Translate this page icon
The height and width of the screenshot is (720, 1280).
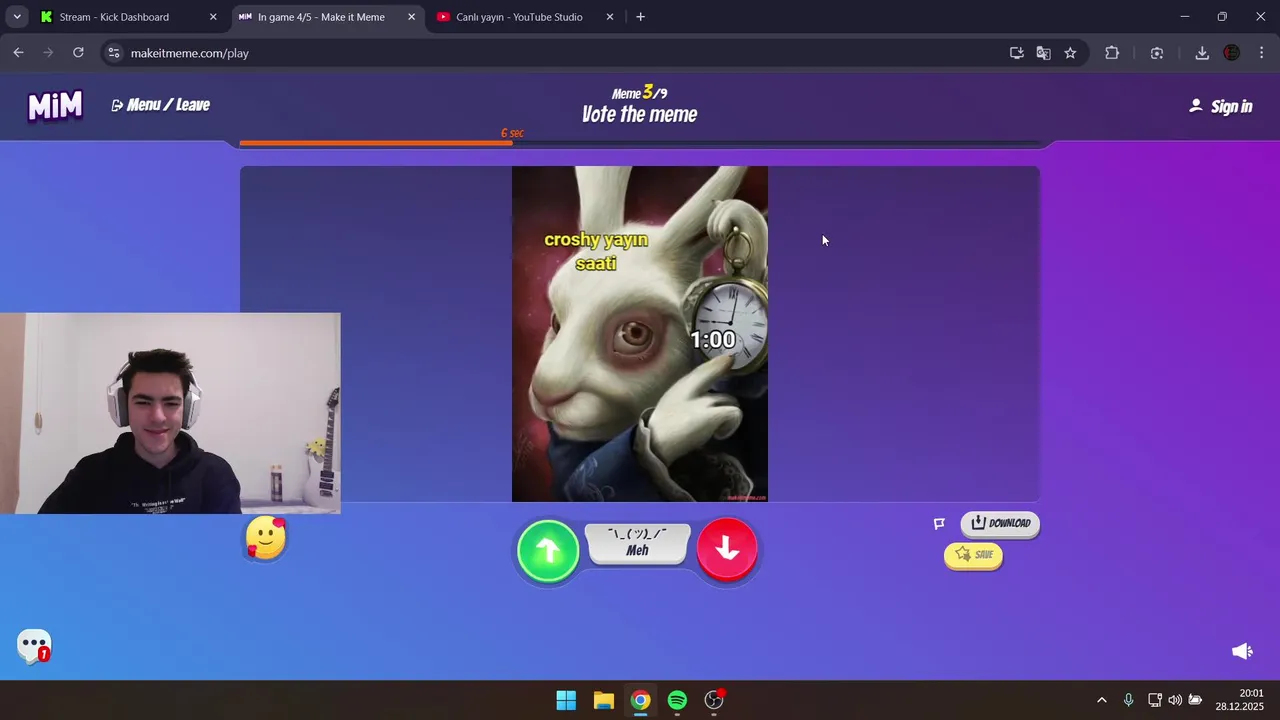[x=1044, y=53]
